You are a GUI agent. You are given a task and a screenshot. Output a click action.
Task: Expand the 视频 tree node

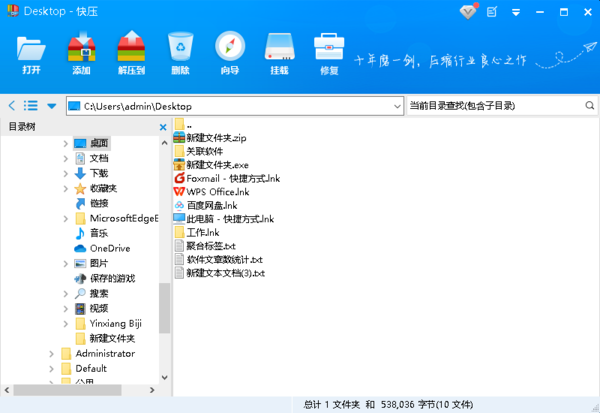(65, 309)
